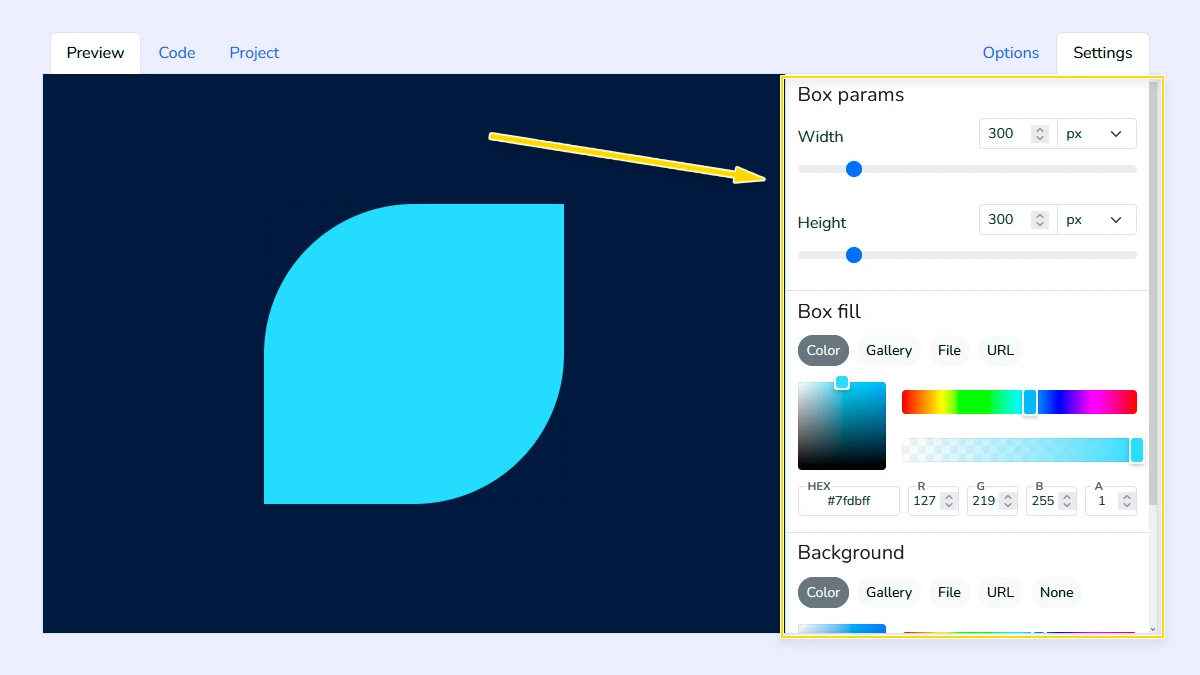The image size is (1200, 675).
Task: Switch Box fill to Gallery mode
Action: 887,350
